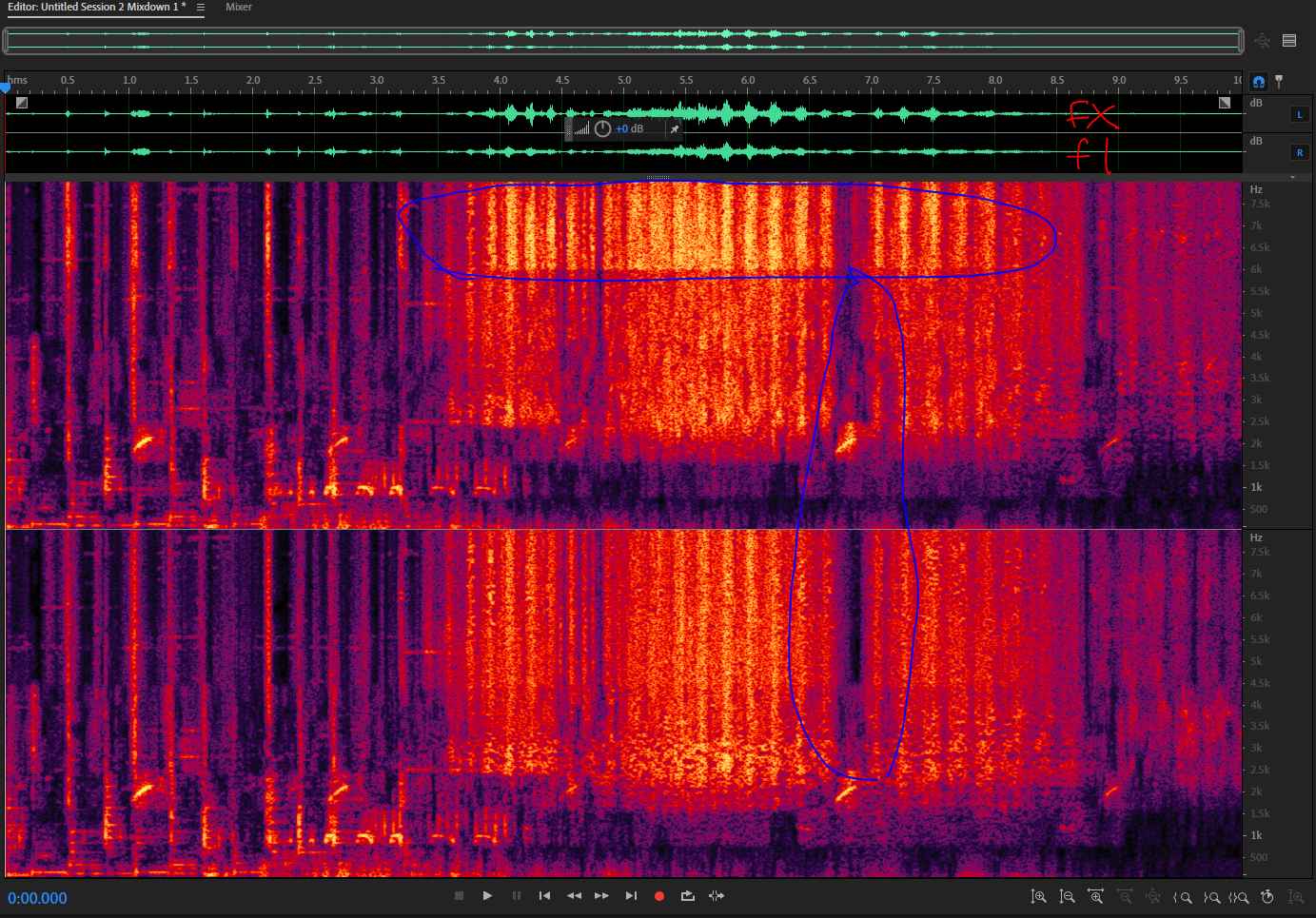The width and height of the screenshot is (1316, 918).
Task: Adjust the HUD gain knob +0 dB
Action: pyautogui.click(x=602, y=129)
